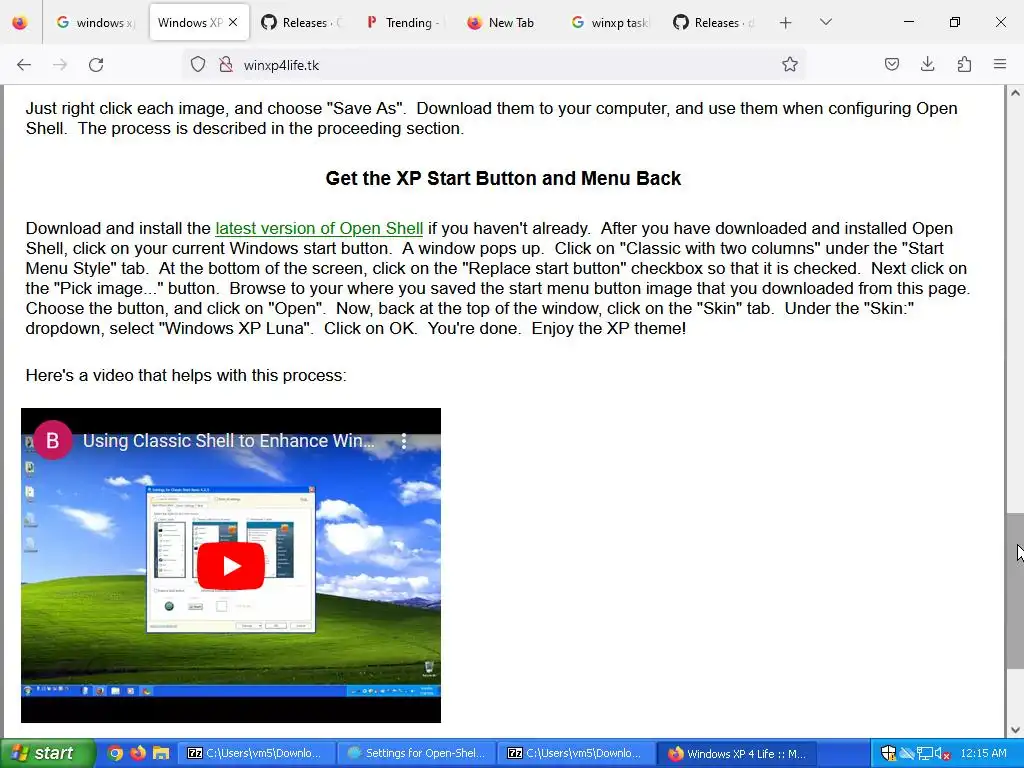The image size is (1024, 768).
Task: Switch to the 'windows x' Google tab
Action: pyautogui.click(x=95, y=23)
